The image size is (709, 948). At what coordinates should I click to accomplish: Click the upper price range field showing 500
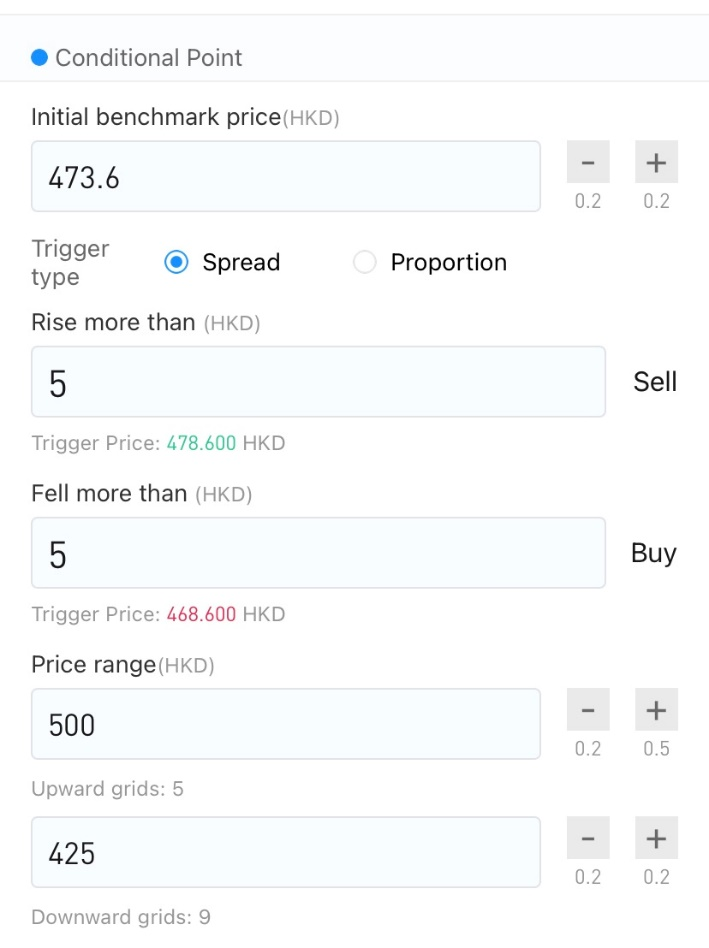click(286, 724)
